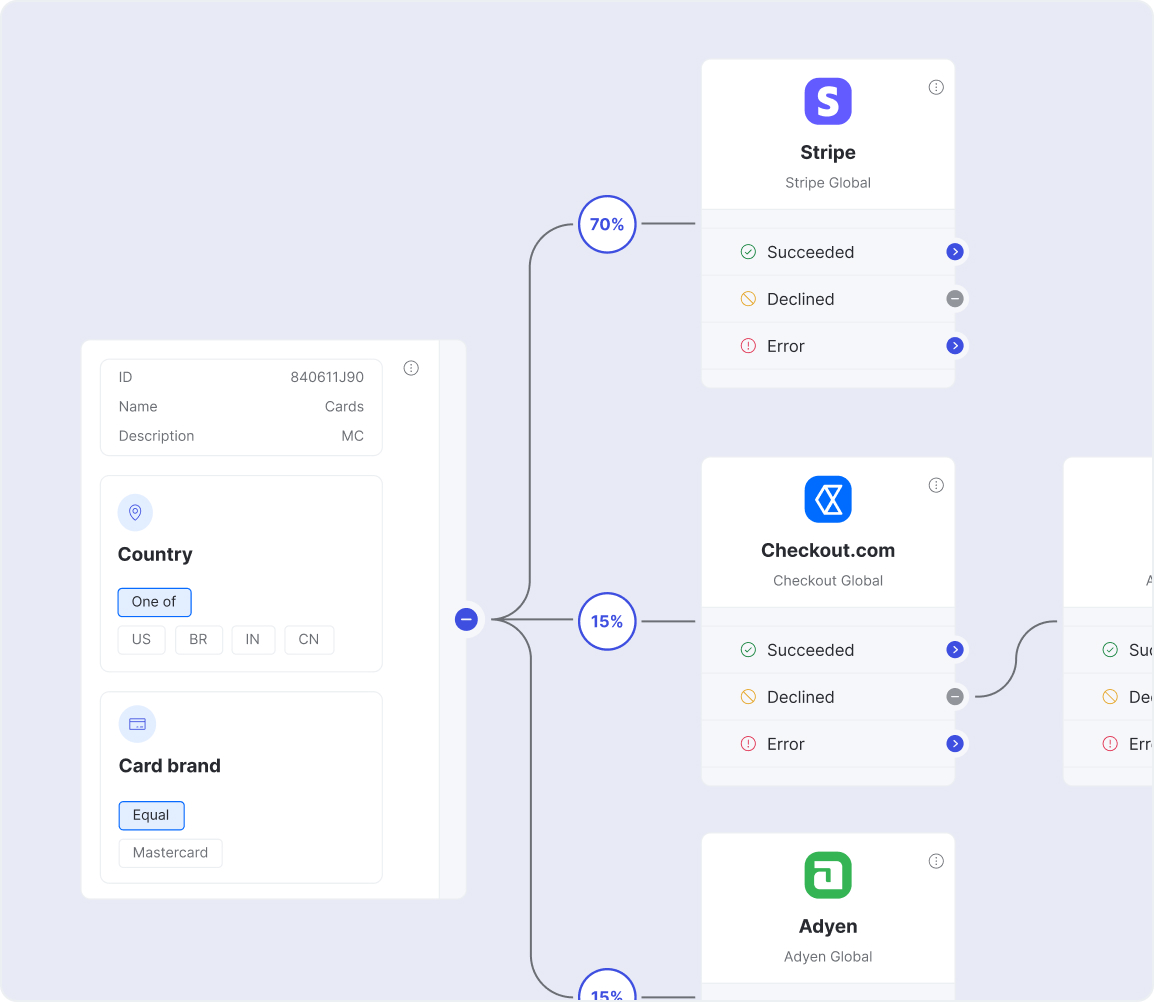Collapse Stripe Declined branch
Viewport: 1154px width, 1002px height.
955,299
